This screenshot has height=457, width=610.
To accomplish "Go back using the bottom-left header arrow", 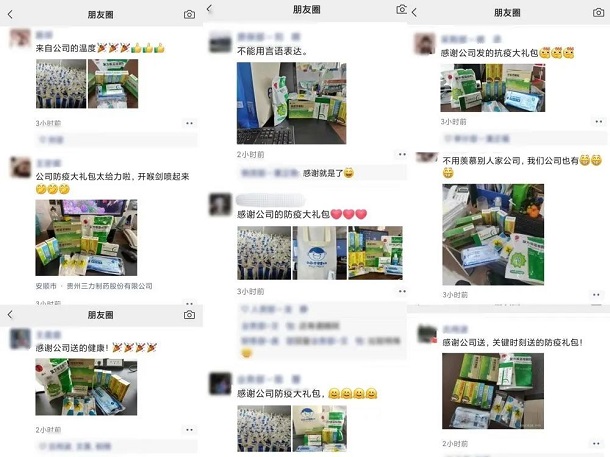I will (x=10, y=315).
